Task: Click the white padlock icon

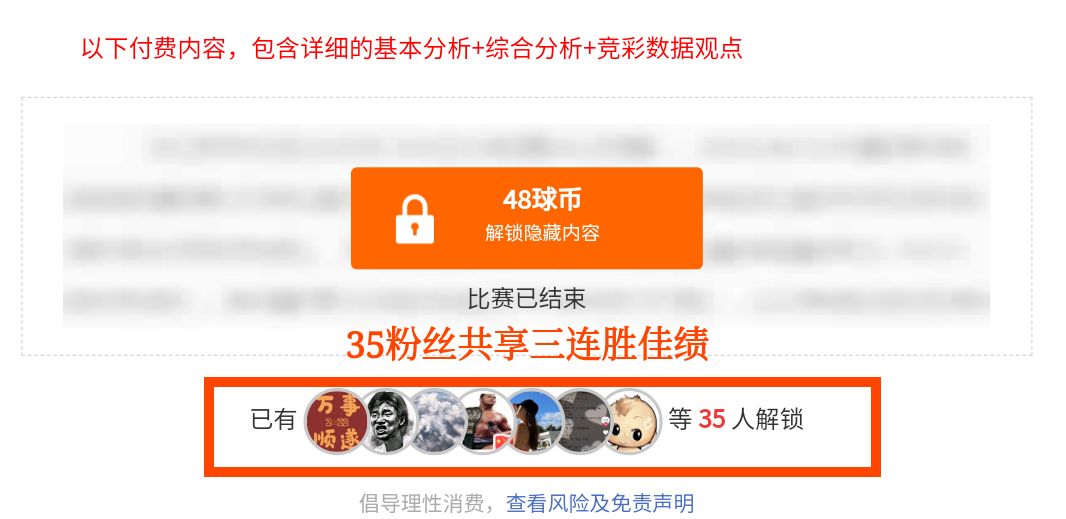Action: pyautogui.click(x=415, y=219)
